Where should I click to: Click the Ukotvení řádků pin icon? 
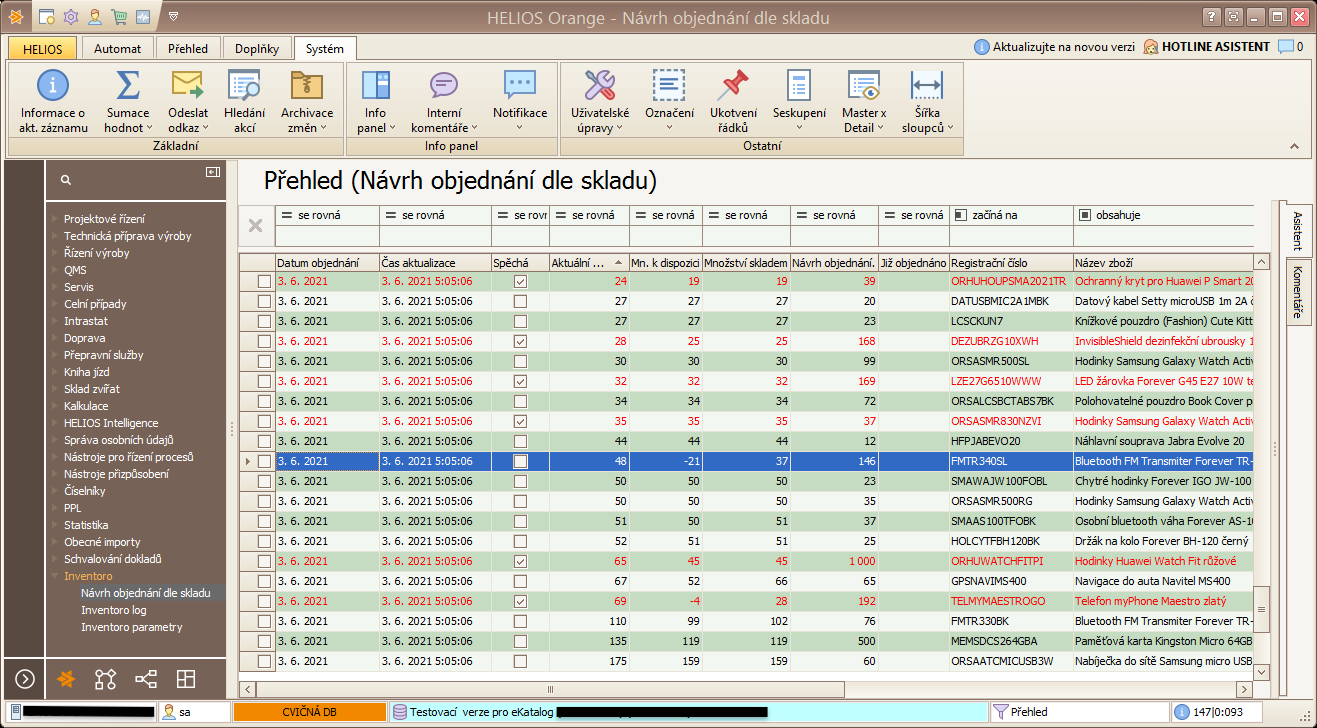pos(733,87)
